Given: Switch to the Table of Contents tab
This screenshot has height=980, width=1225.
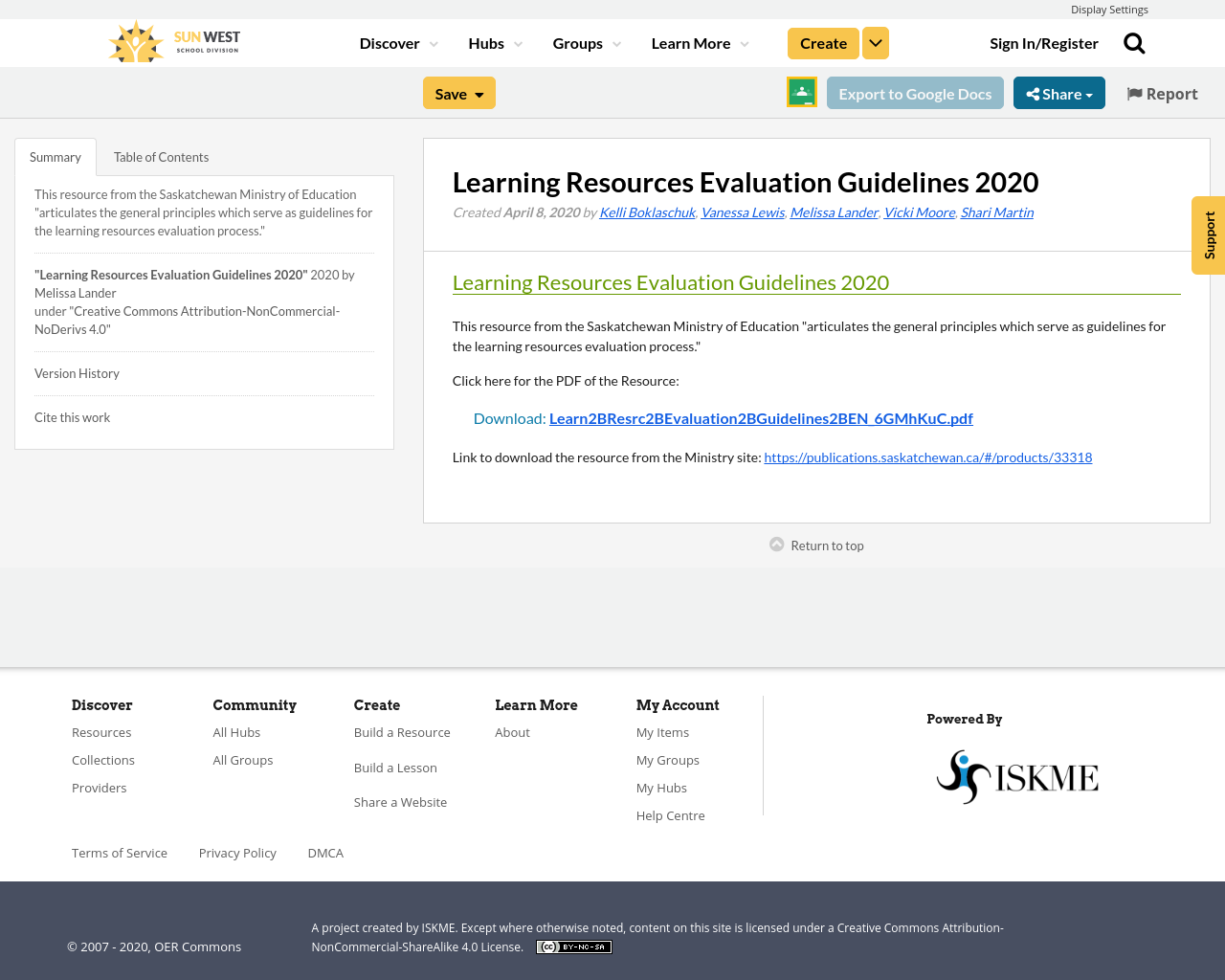Looking at the screenshot, I should point(161,155).
